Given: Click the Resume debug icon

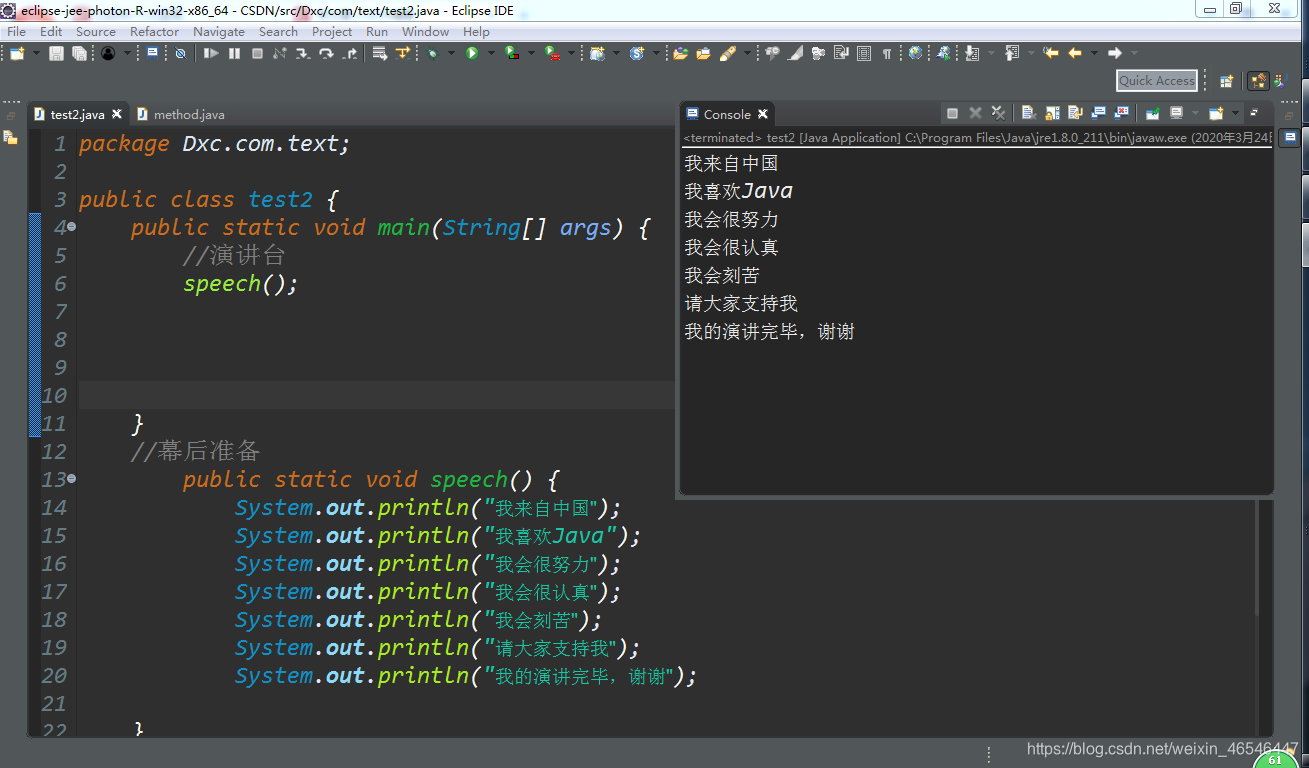Looking at the screenshot, I should coord(211,53).
